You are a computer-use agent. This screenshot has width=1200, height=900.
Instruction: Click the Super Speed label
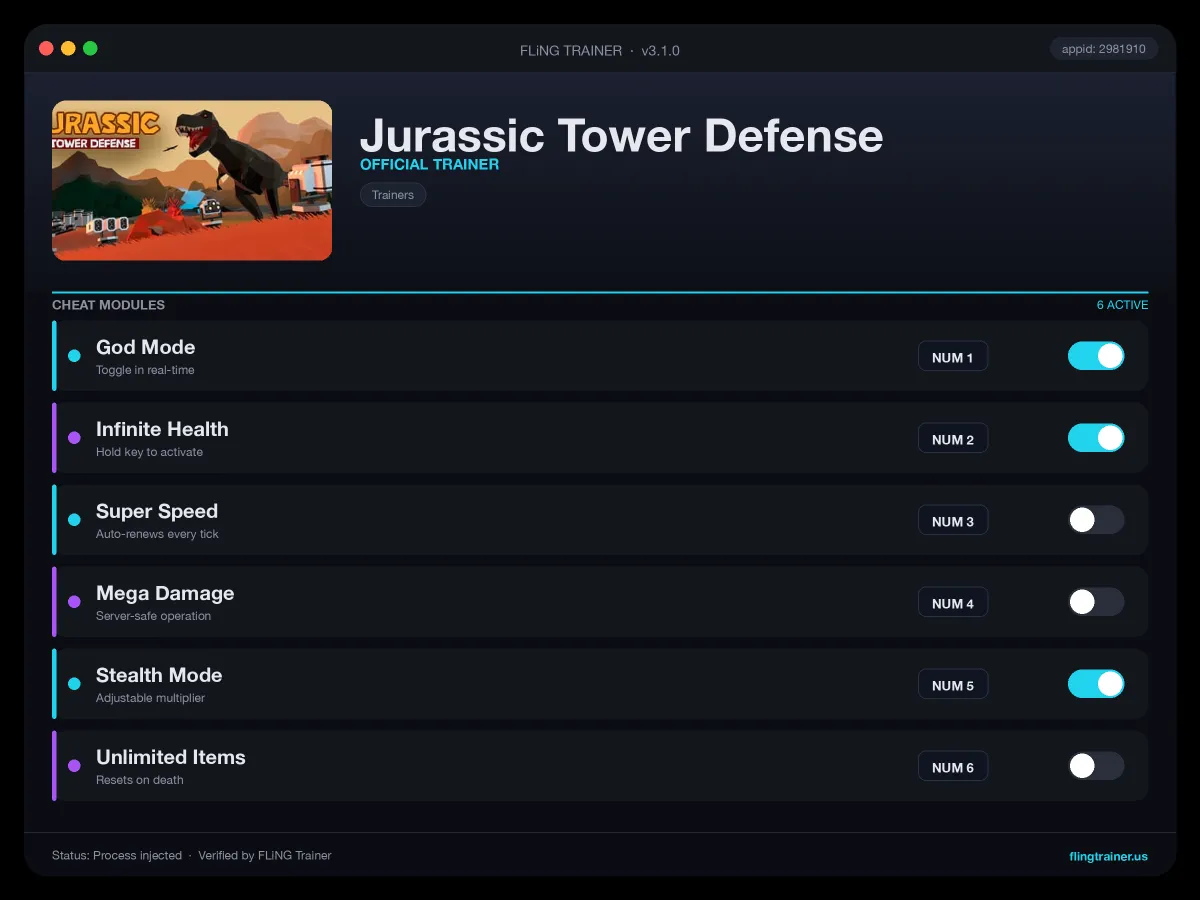click(157, 511)
